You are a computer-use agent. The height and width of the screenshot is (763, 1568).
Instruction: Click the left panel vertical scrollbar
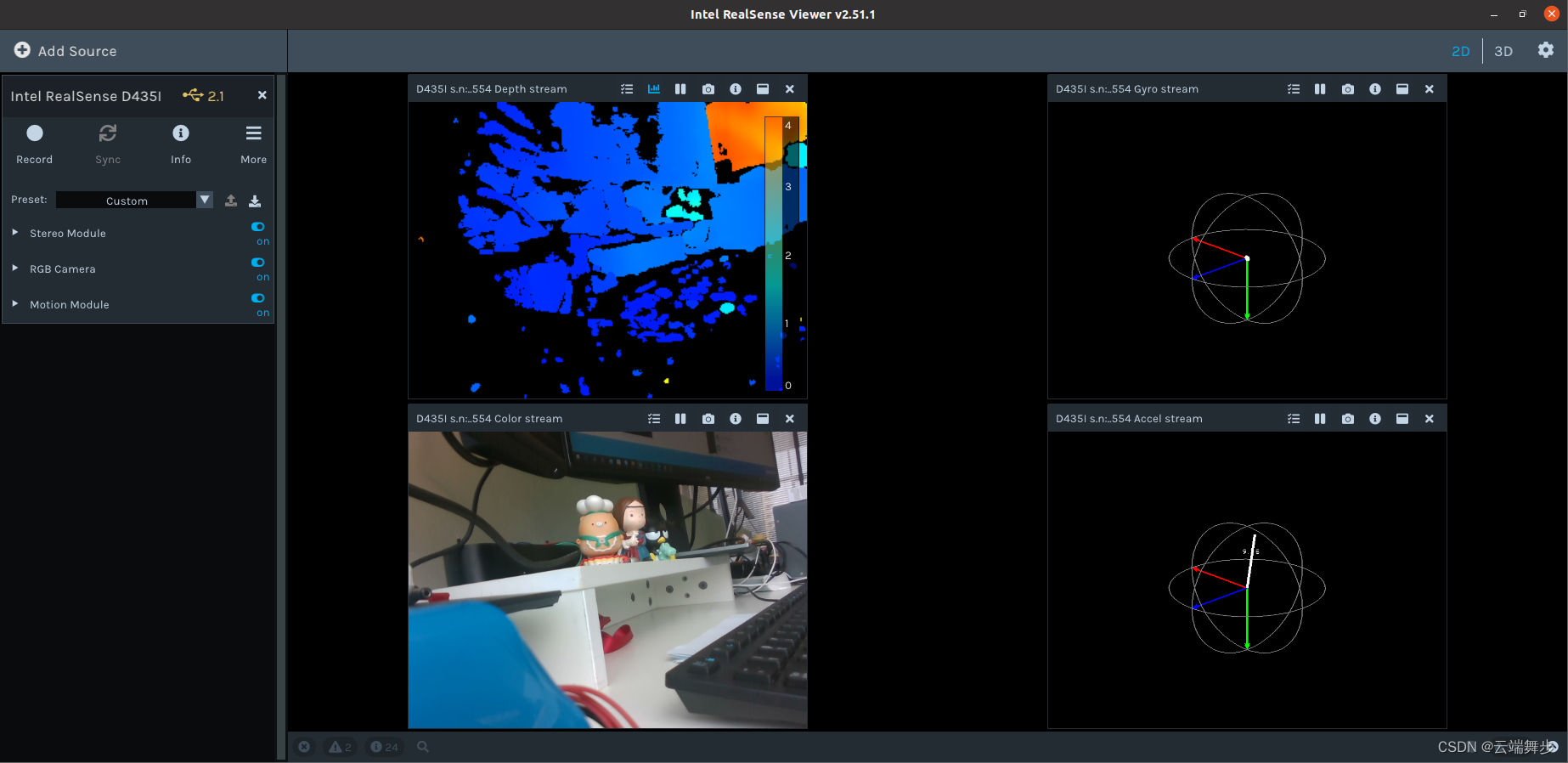coord(281,416)
